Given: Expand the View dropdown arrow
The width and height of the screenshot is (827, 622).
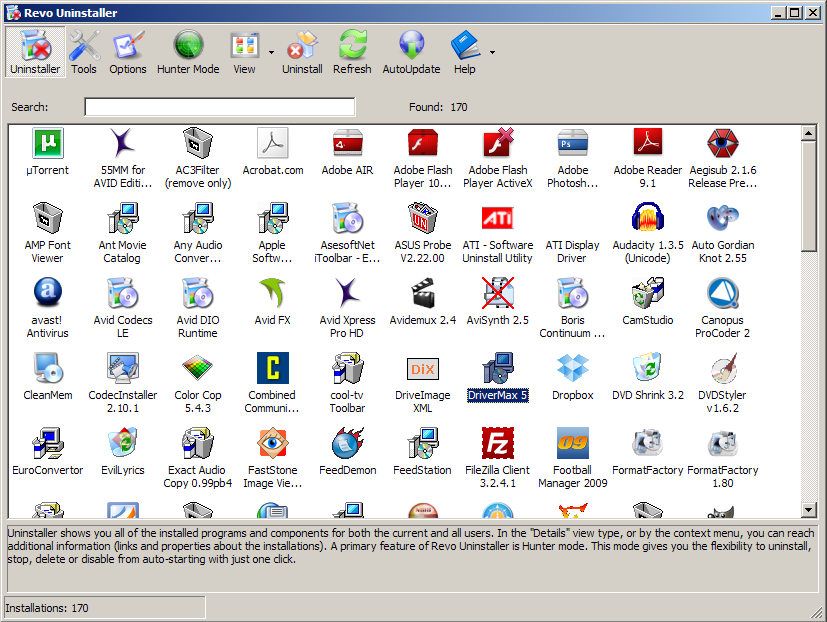Looking at the screenshot, I should (x=271, y=52).
